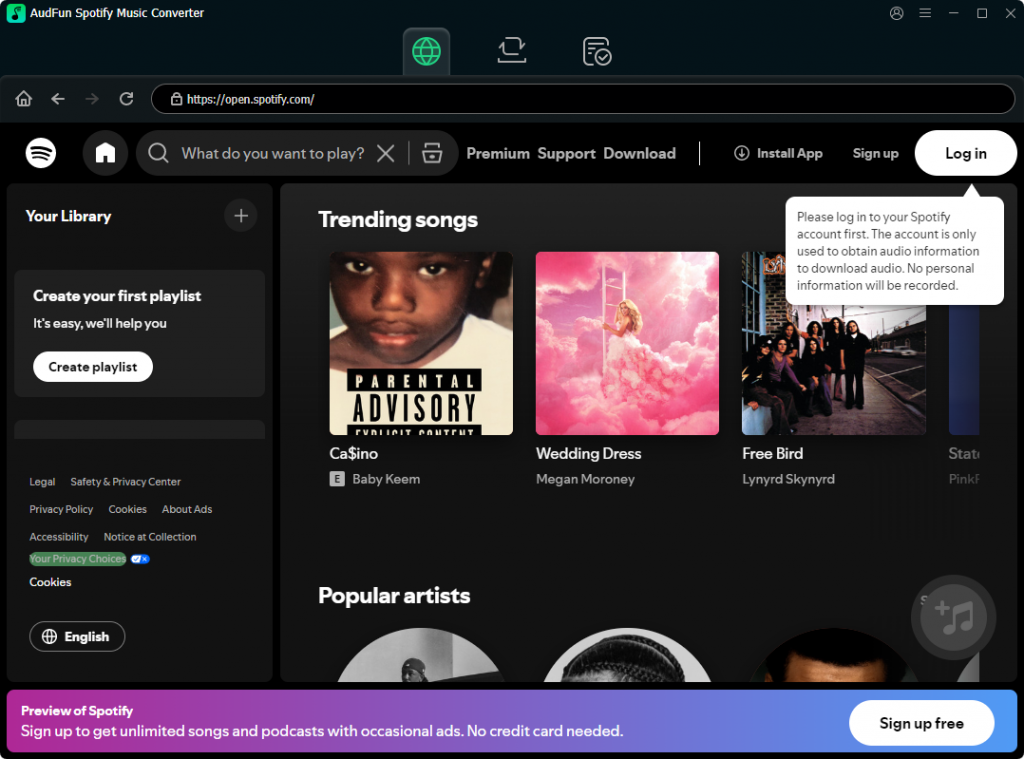Open the Browse icon in search bar
This screenshot has height=759, width=1024.
[x=432, y=153]
